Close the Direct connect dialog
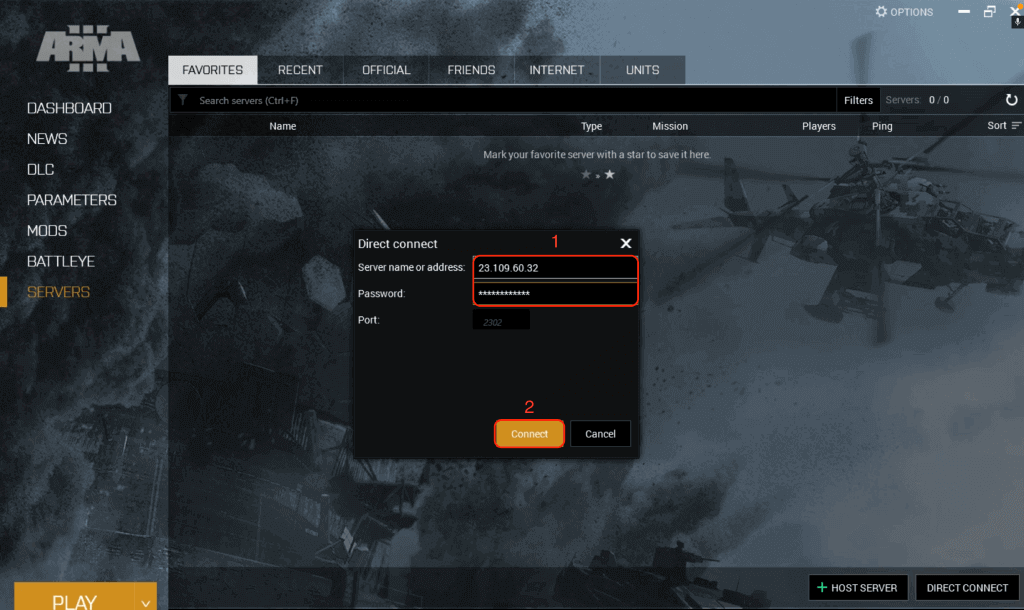Image resolution: width=1024 pixels, height=610 pixels. 626,243
